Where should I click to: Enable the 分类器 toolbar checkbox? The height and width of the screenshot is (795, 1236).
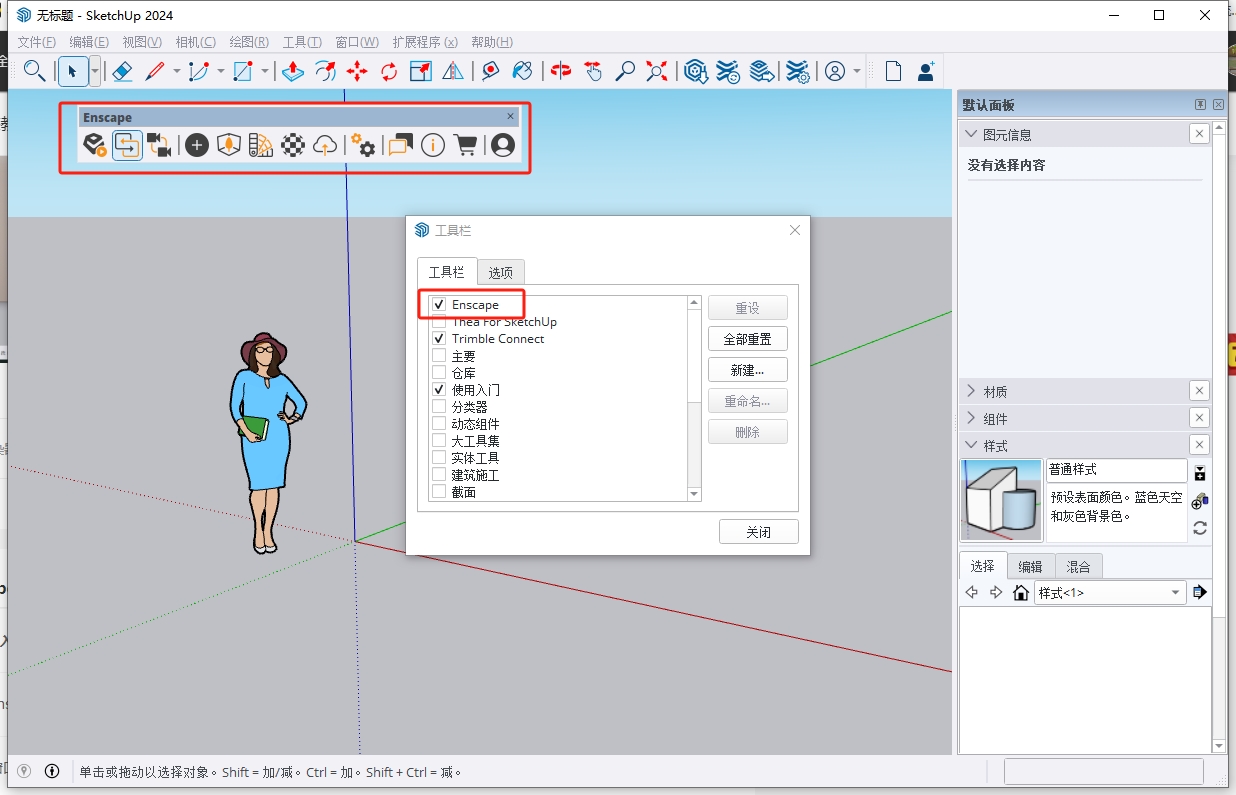[x=439, y=407]
